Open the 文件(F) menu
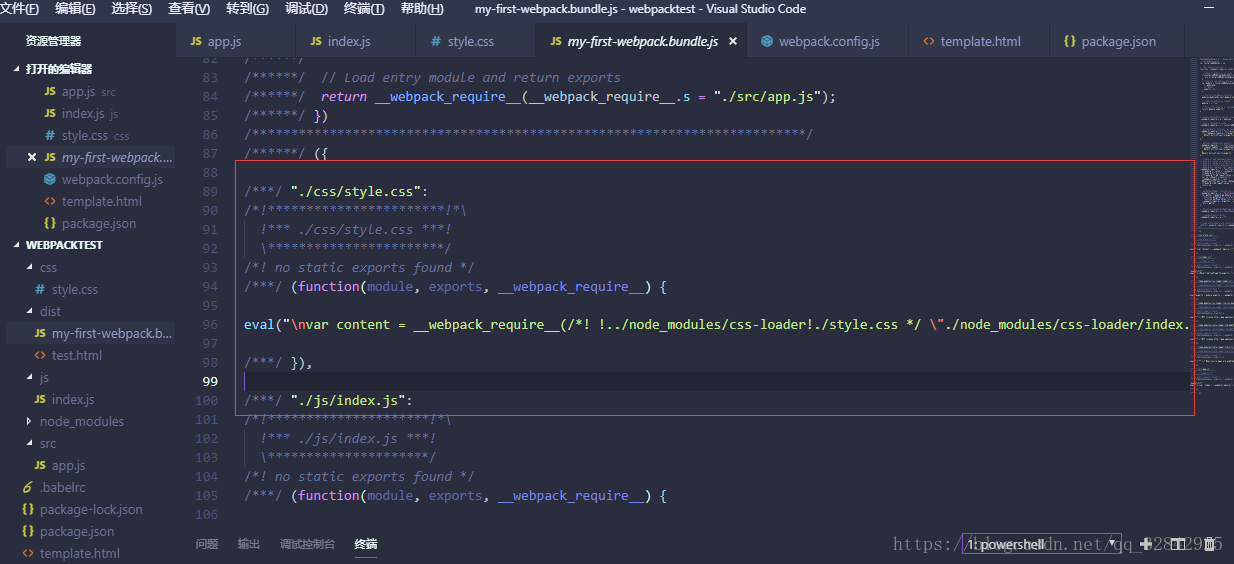This screenshot has width=1234, height=564. tap(20, 9)
